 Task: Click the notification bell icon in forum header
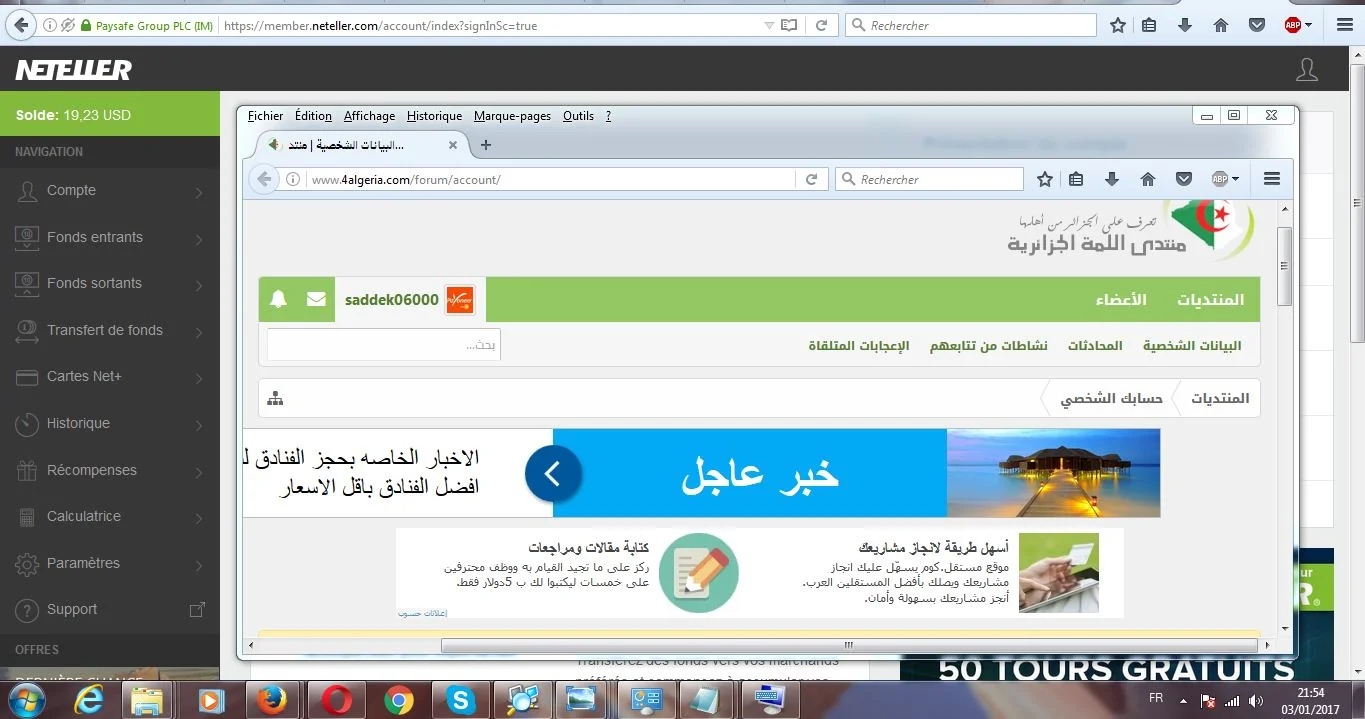pyautogui.click(x=279, y=299)
